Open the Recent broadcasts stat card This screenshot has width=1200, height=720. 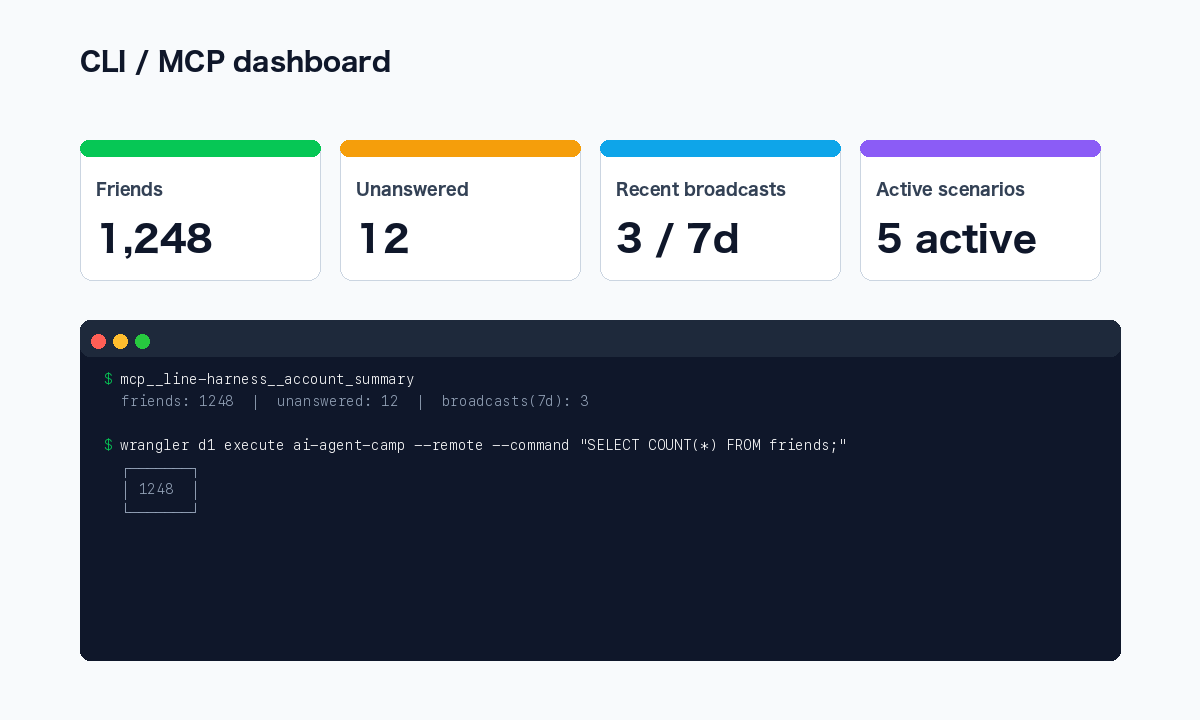(720, 210)
